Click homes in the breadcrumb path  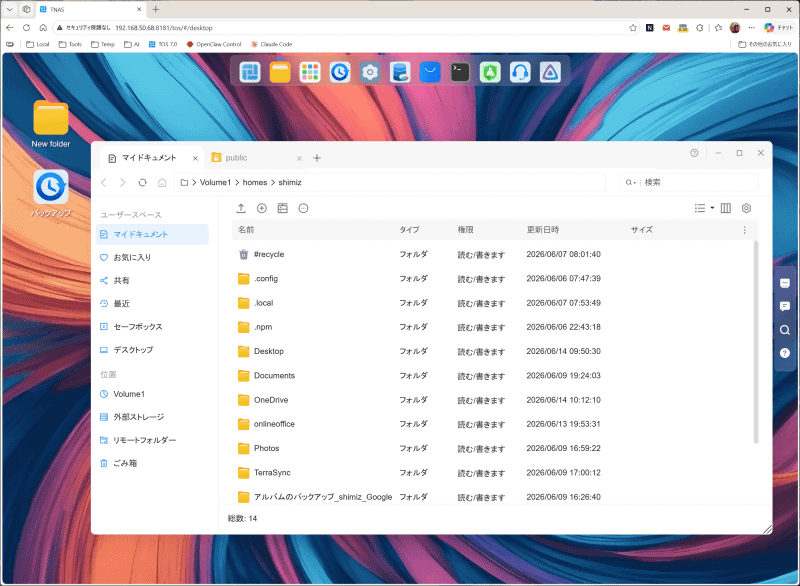coord(255,183)
